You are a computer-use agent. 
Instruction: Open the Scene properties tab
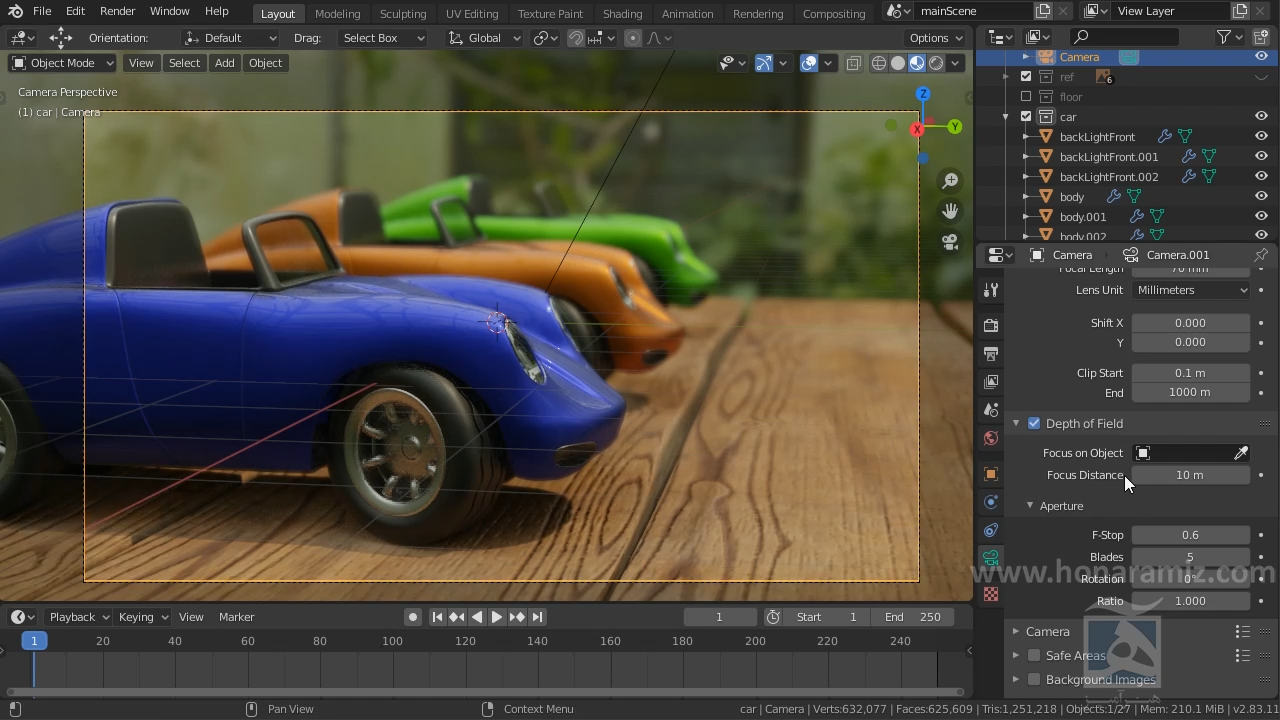(991, 410)
